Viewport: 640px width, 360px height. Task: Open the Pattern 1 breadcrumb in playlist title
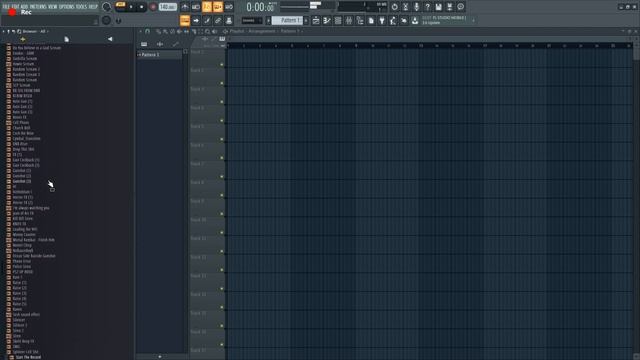[290, 31]
